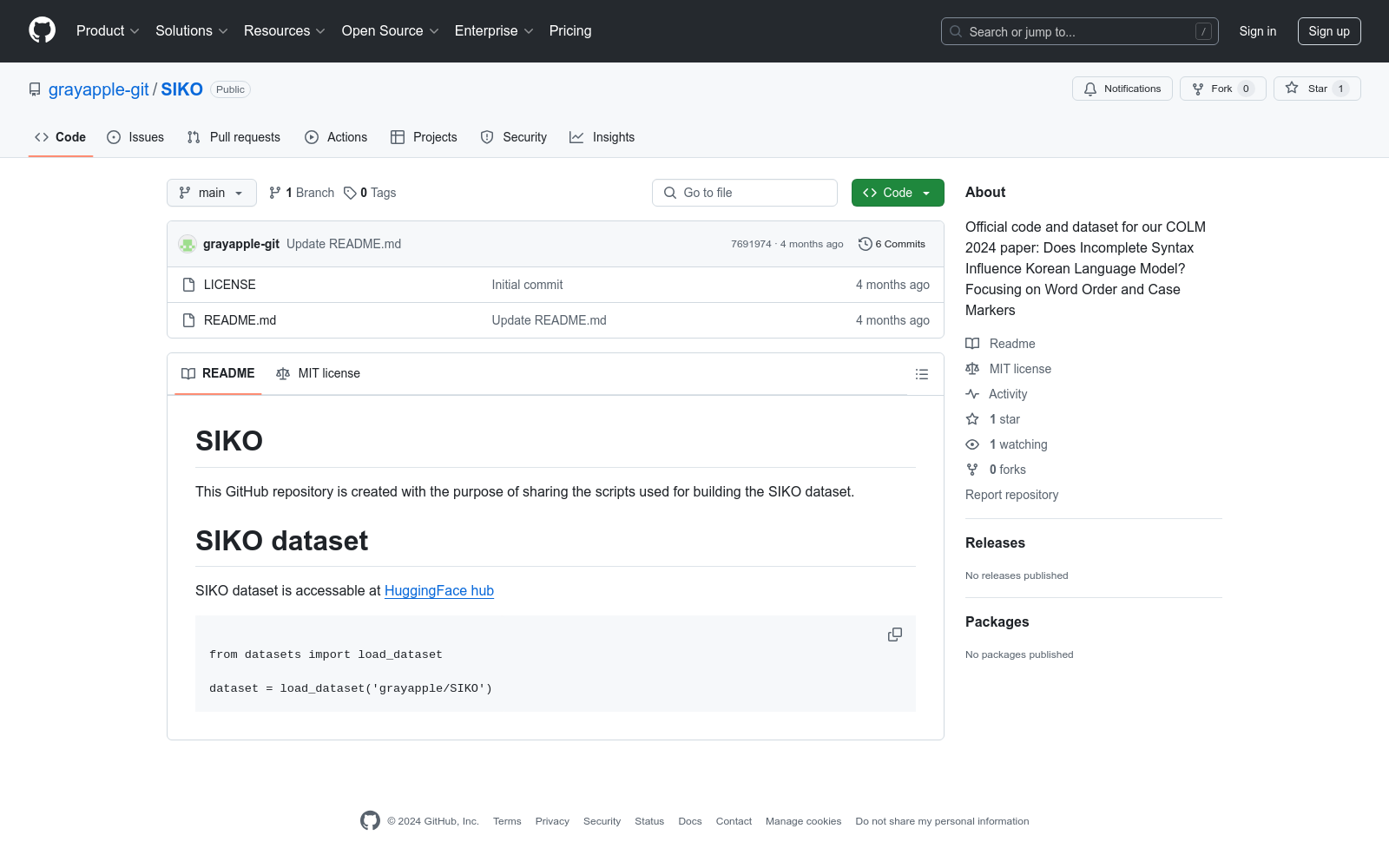Open MIT license link in About sidebar
Image resolution: width=1389 pixels, height=868 pixels.
point(1009,369)
